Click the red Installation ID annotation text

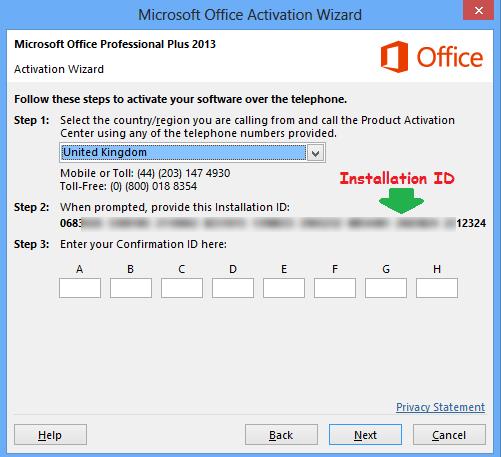click(397, 178)
